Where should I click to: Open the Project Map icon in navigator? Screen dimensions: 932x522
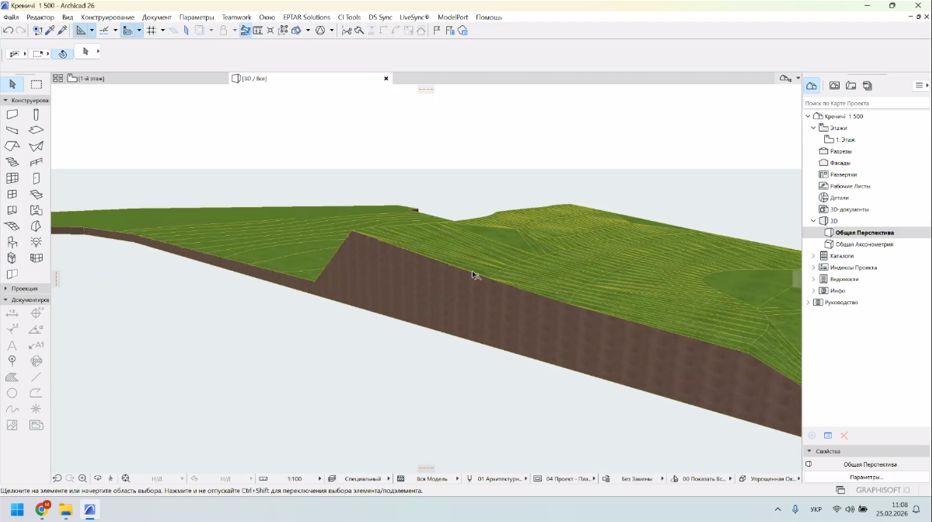point(812,86)
